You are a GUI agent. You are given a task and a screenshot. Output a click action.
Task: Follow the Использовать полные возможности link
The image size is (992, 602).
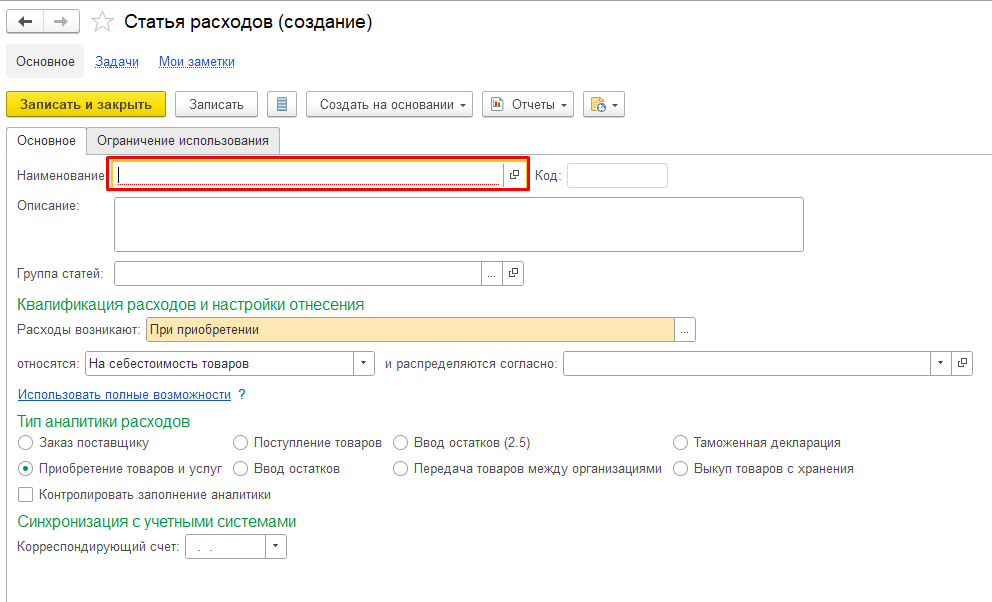coord(124,395)
